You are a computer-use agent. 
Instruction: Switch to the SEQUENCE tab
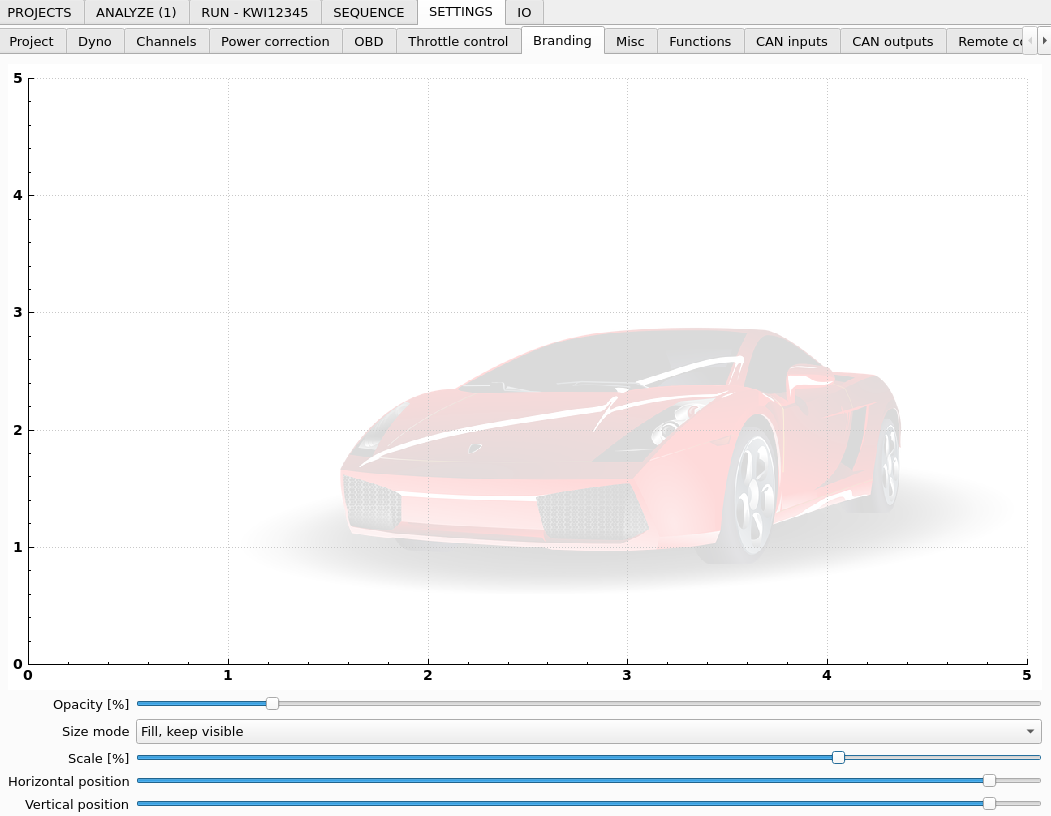[368, 12]
